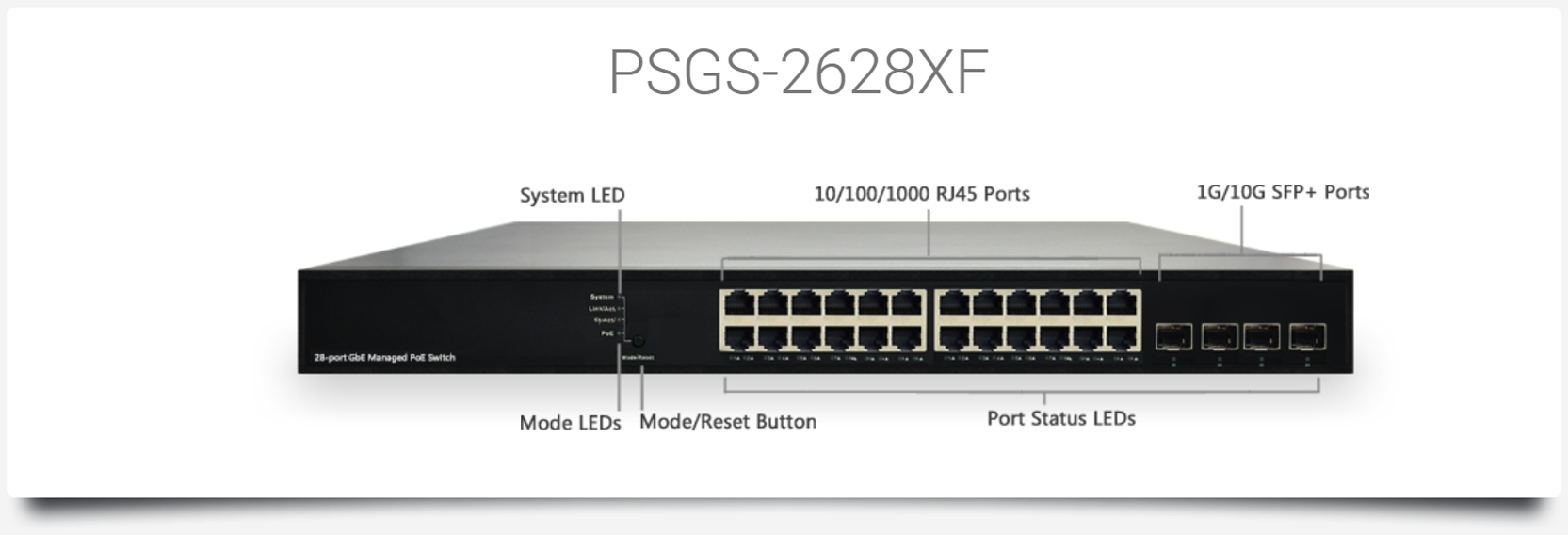Viewport: 1568px width, 535px height.
Task: Click the bottom-right RJ45 port of right block
Action: (x=1122, y=336)
